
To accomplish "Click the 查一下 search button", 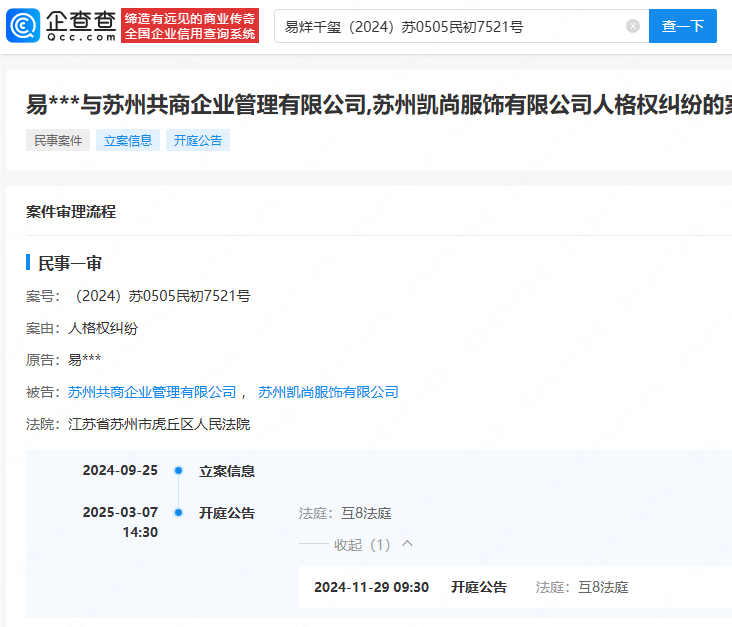I will (683, 26).
